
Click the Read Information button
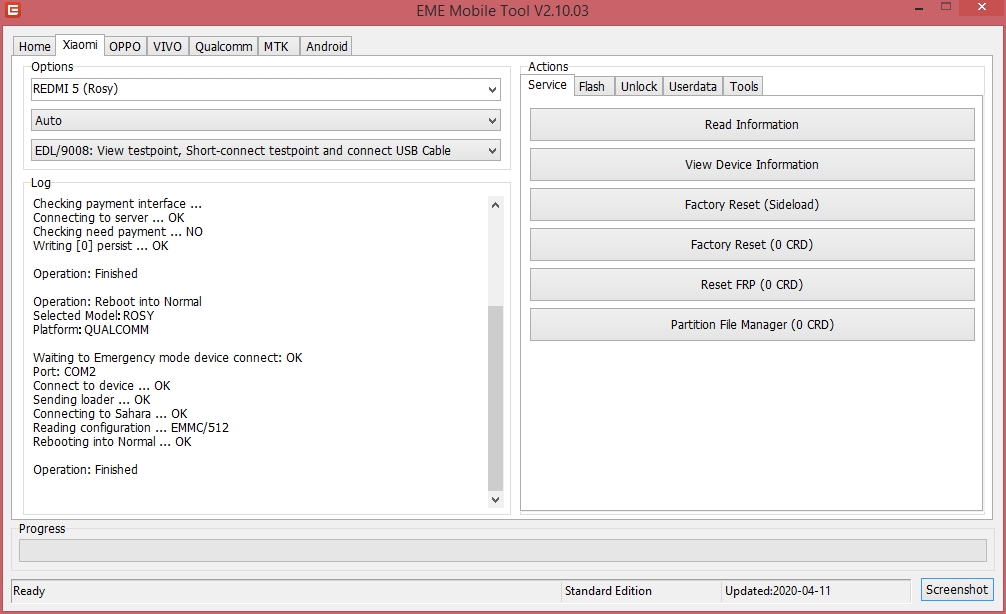pyautogui.click(x=752, y=124)
